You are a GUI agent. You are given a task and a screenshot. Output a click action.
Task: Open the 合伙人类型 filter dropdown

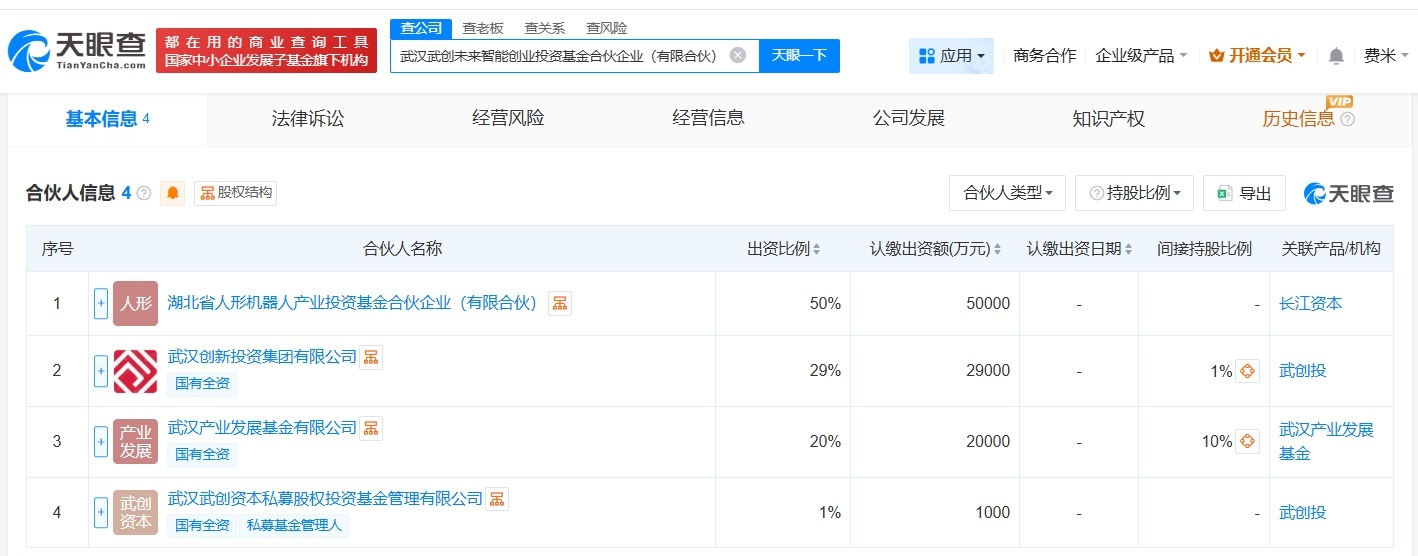coord(1007,193)
